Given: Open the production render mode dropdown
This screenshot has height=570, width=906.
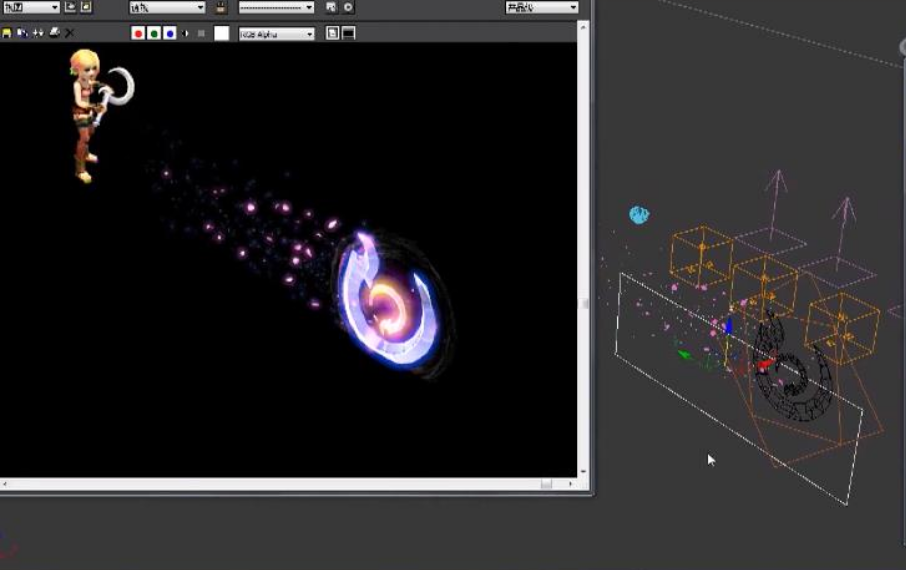Looking at the screenshot, I should click(x=542, y=7).
